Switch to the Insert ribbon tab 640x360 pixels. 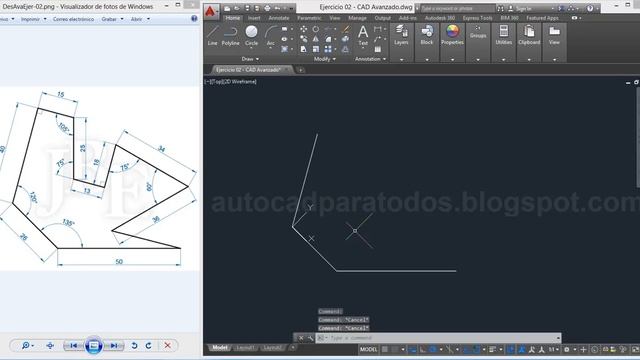click(x=254, y=18)
